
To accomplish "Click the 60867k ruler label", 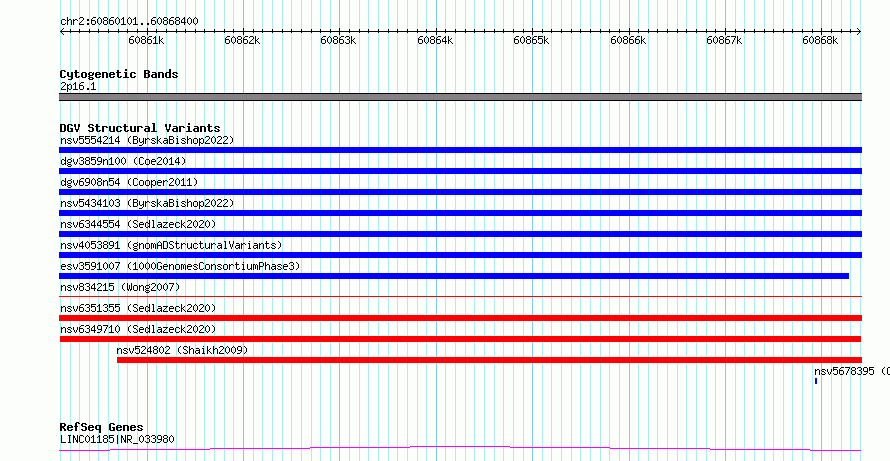I will [x=725, y=40].
